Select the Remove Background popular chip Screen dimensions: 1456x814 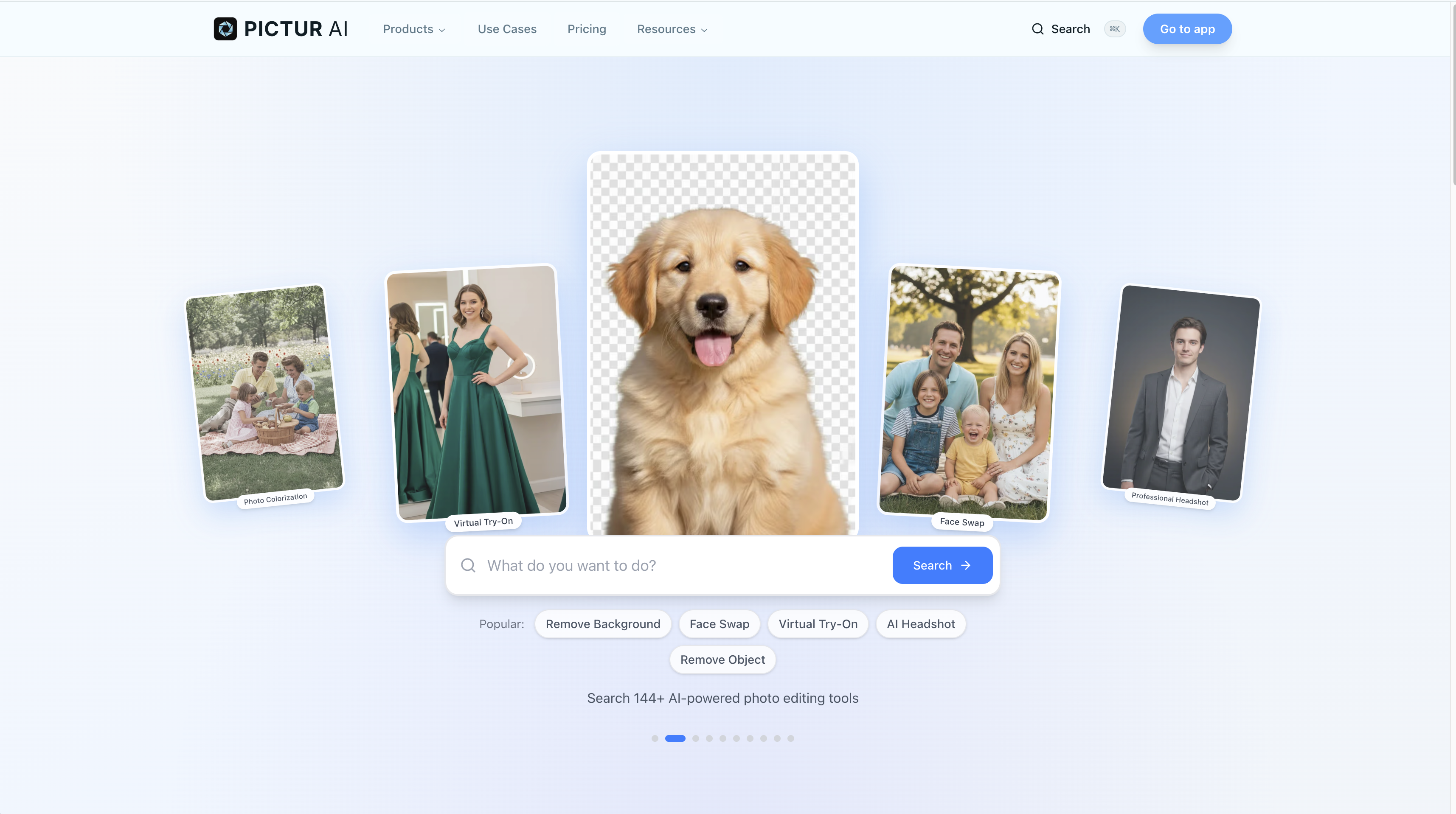(602, 624)
